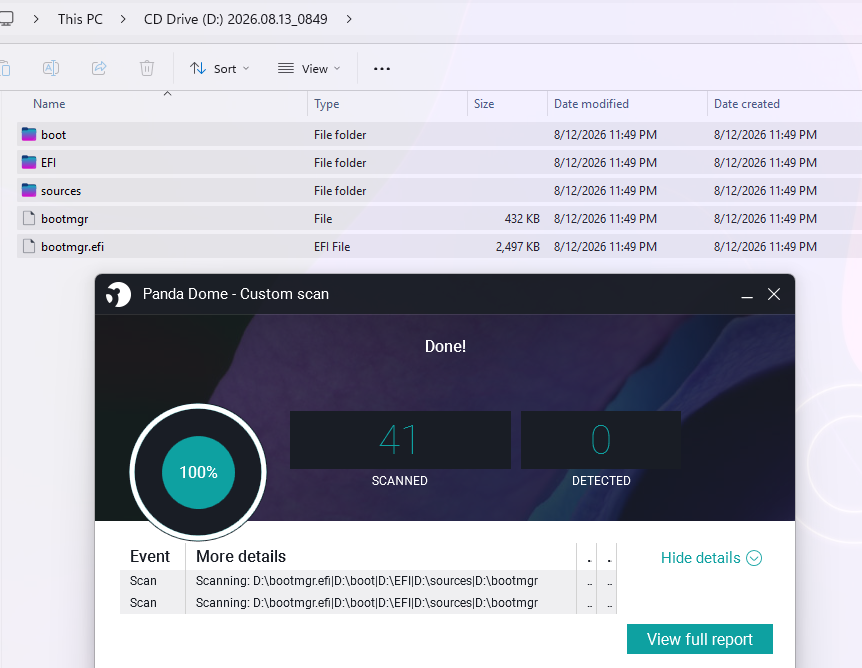Click the 41 scanned counter box
The width and height of the screenshot is (862, 668).
[x=400, y=440]
